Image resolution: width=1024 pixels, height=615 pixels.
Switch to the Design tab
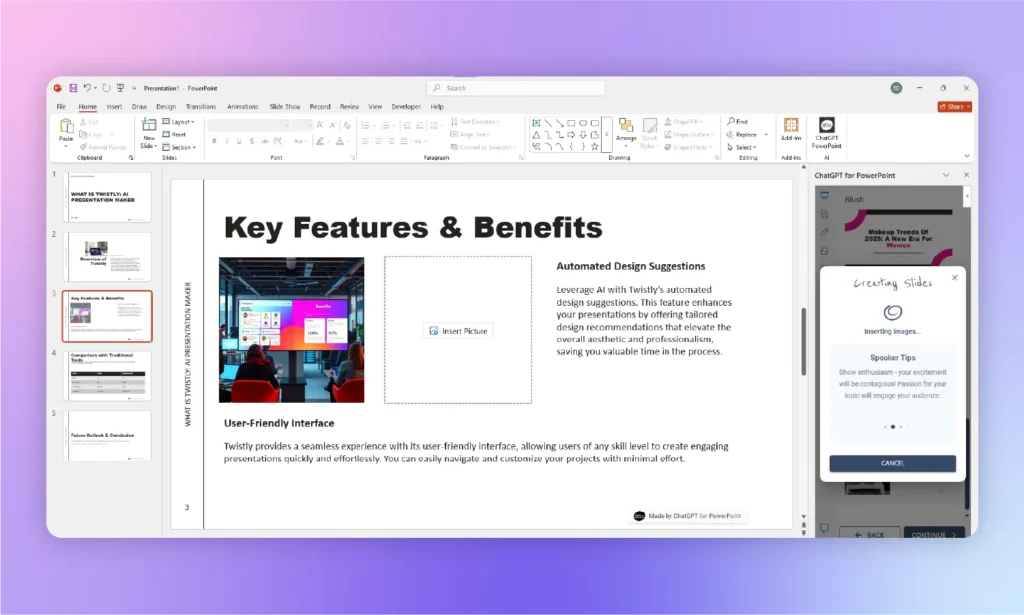[166, 106]
